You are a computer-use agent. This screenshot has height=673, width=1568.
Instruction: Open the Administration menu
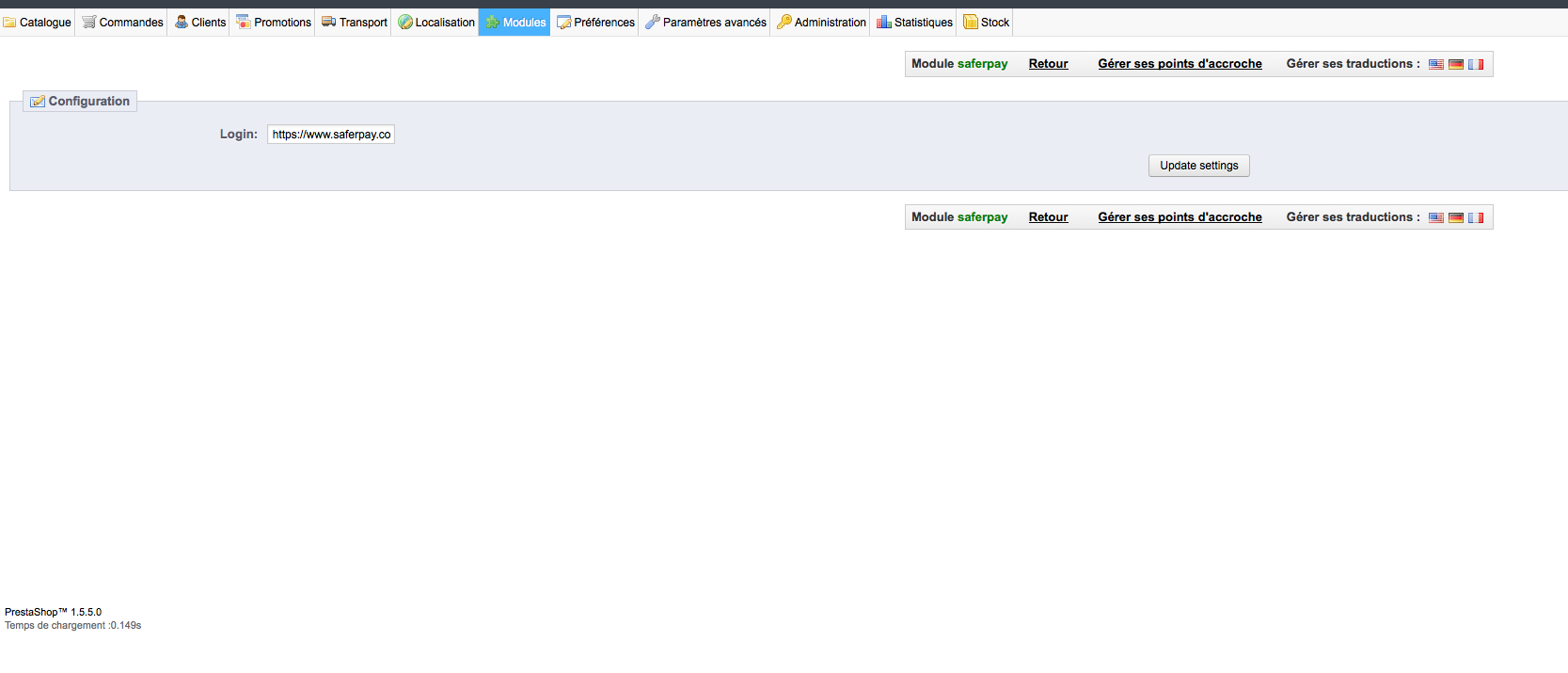pos(821,23)
